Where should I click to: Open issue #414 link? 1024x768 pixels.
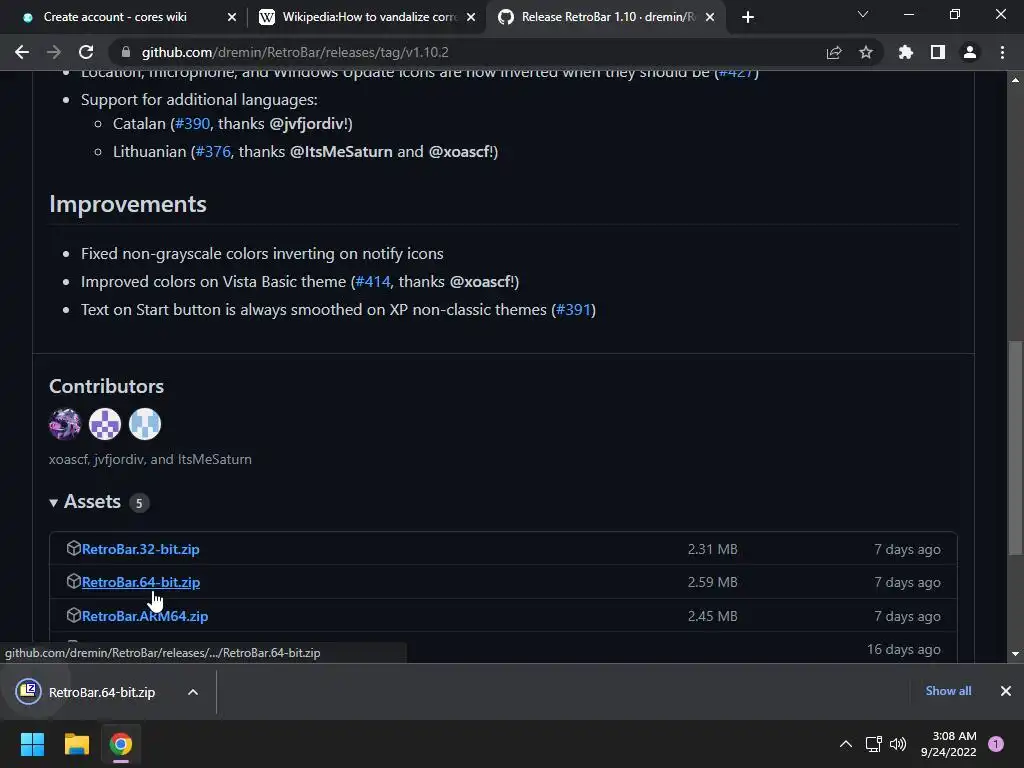click(373, 281)
